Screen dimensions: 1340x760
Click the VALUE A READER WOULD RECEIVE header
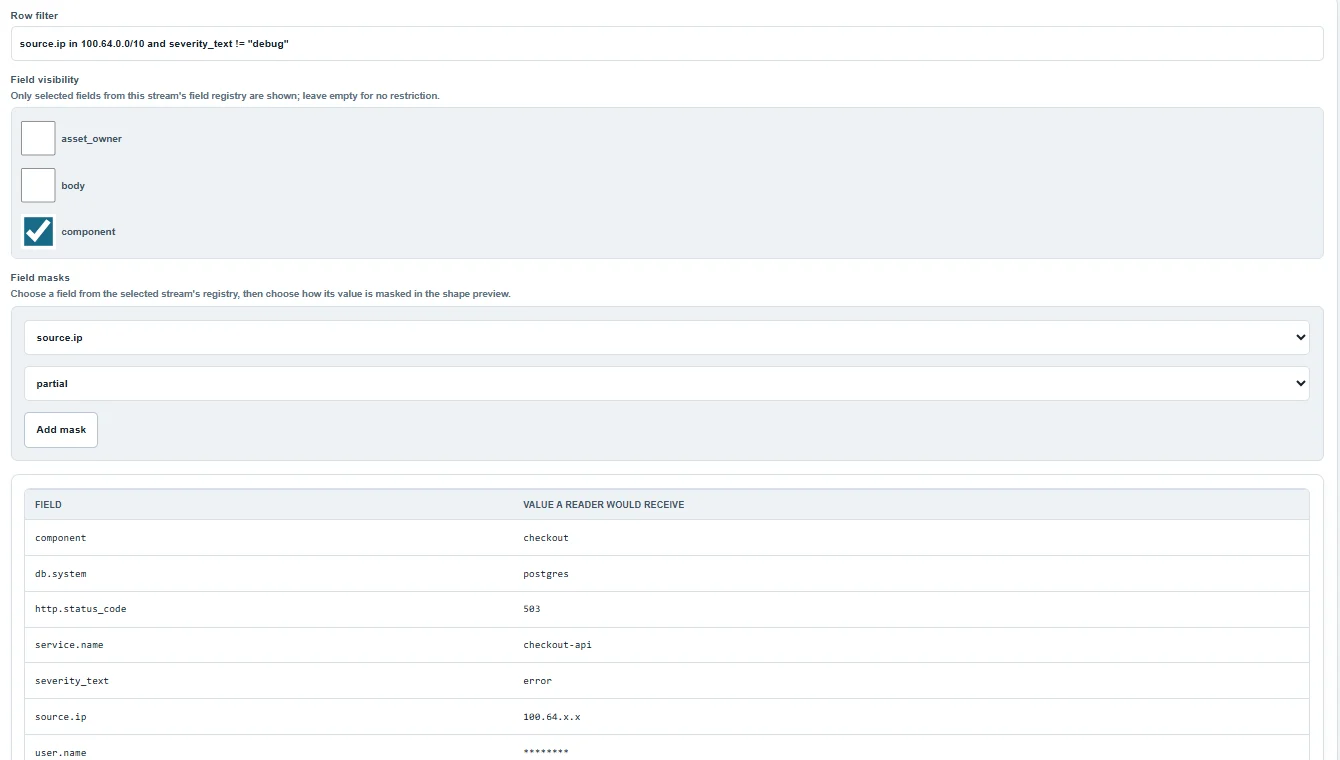tap(604, 505)
